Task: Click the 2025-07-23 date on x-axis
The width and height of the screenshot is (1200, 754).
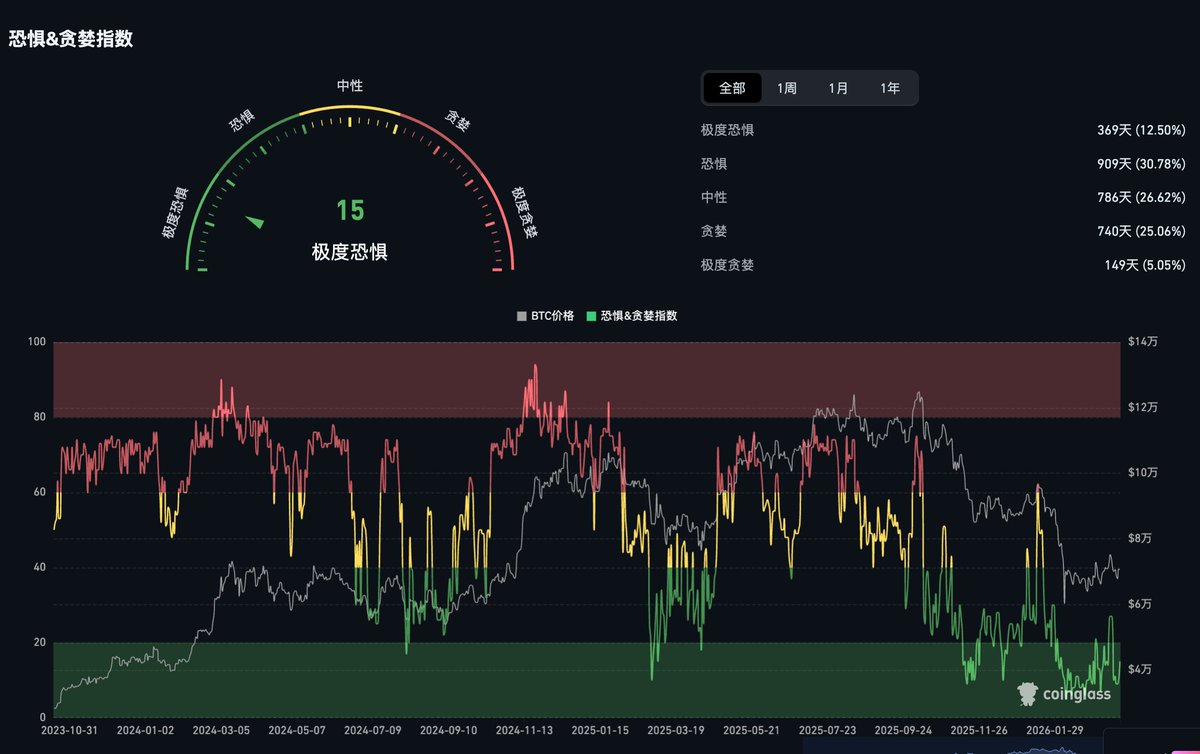Action: coord(828,731)
